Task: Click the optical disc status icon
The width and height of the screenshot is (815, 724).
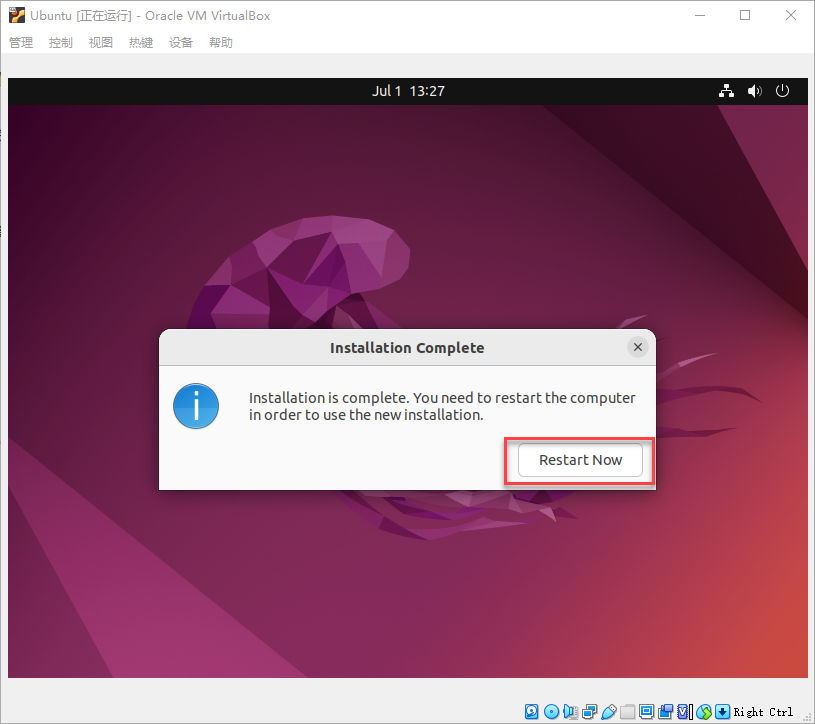Action: click(x=551, y=712)
